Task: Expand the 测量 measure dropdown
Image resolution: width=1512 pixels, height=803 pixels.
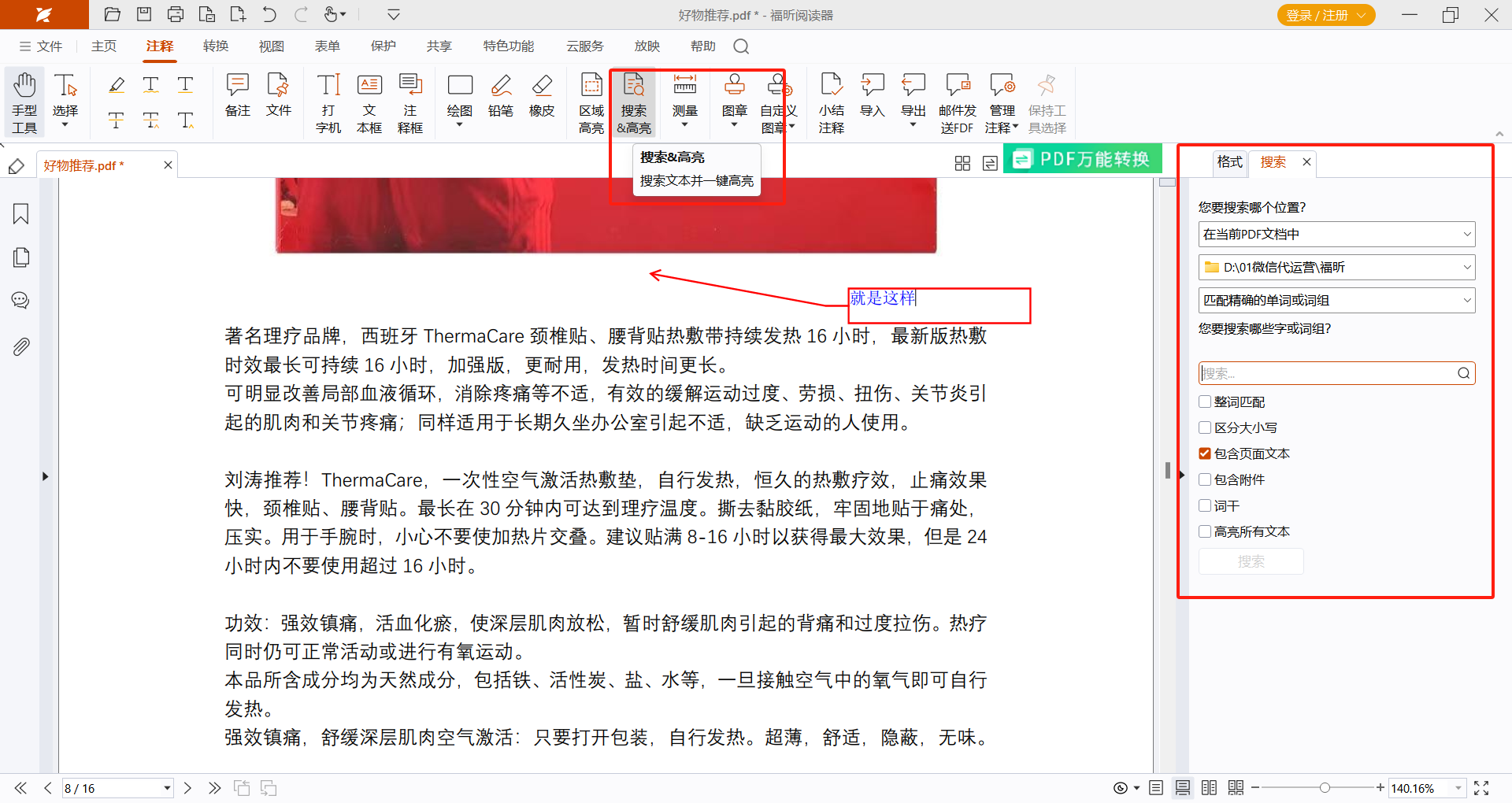Action: click(684, 125)
